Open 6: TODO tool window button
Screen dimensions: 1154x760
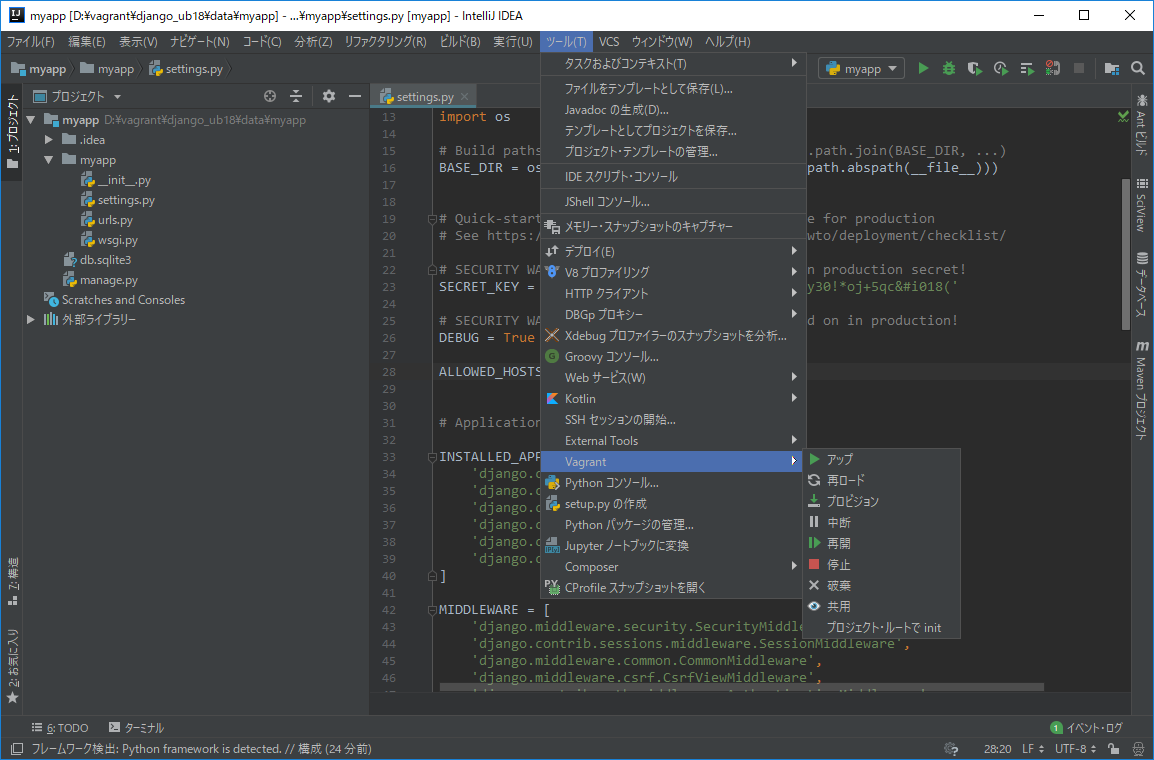[x=60, y=728]
